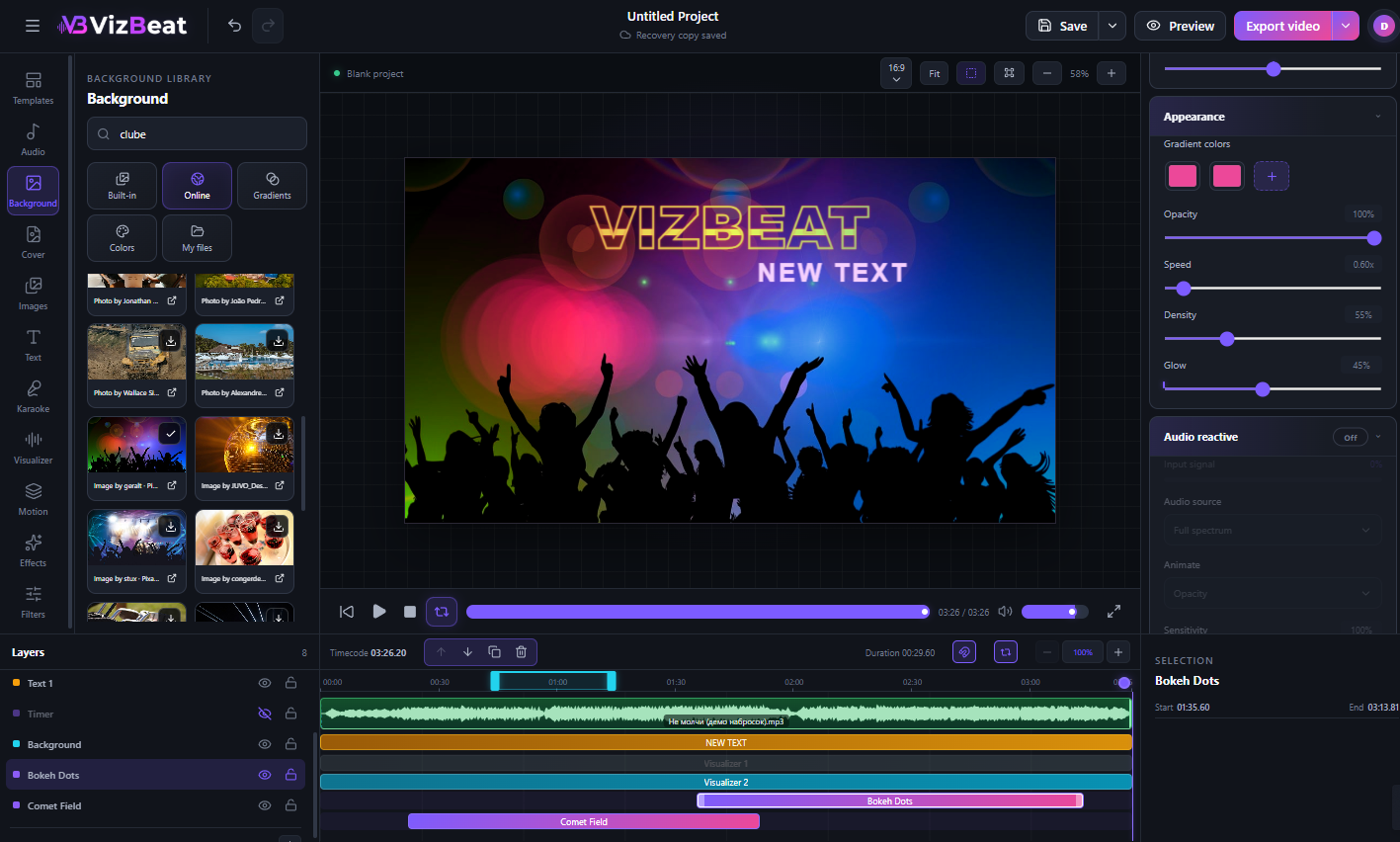Screen dimensions: 1400x842
Task: Click the Export video button
Action: pos(1282,26)
